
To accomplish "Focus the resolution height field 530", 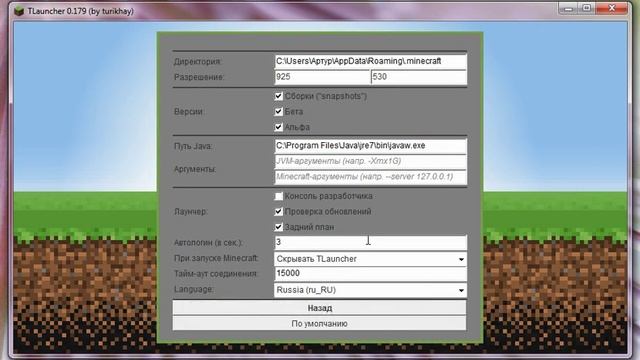I will [419, 77].
